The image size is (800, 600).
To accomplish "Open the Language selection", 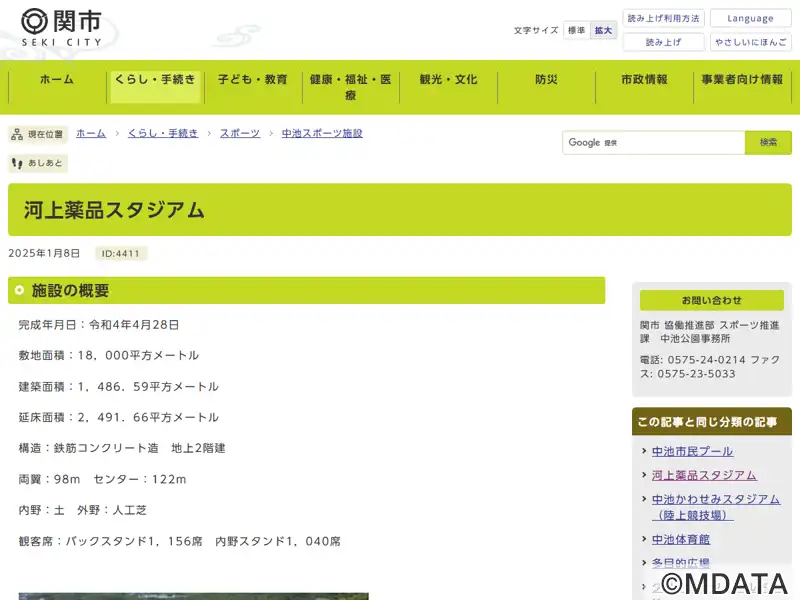I will (750, 18).
